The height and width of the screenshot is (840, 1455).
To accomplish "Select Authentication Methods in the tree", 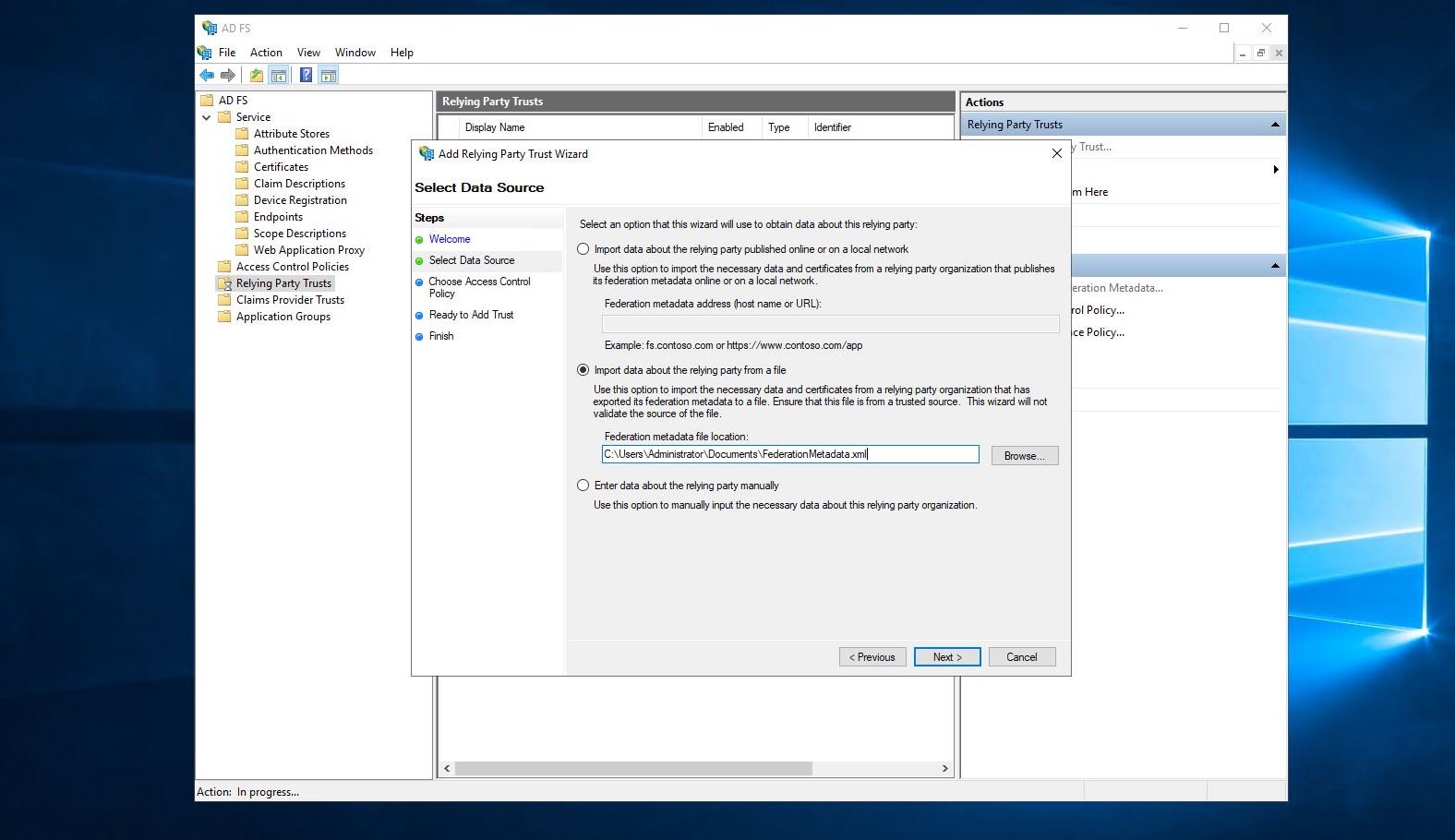I will (x=313, y=150).
